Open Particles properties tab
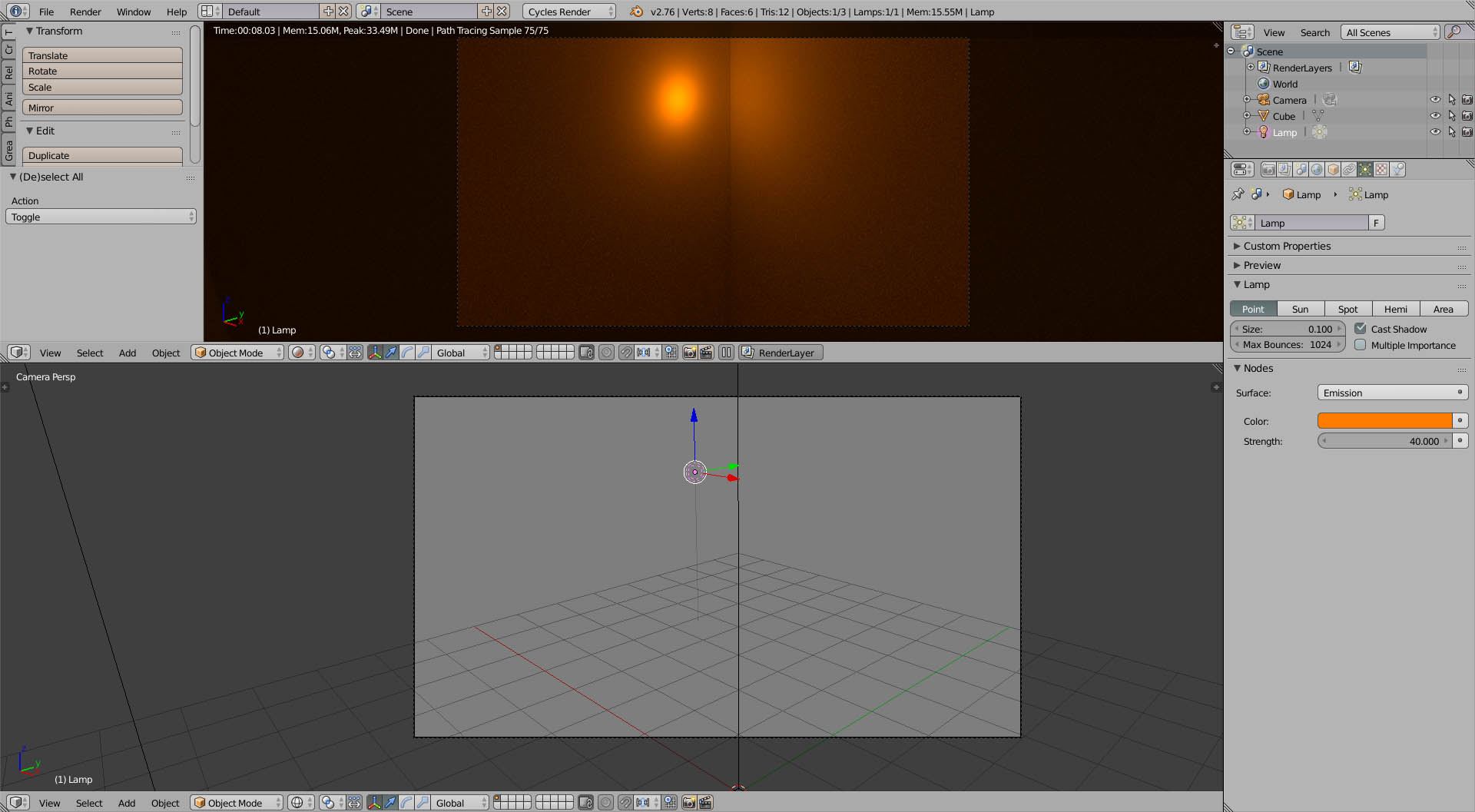 (x=1397, y=170)
